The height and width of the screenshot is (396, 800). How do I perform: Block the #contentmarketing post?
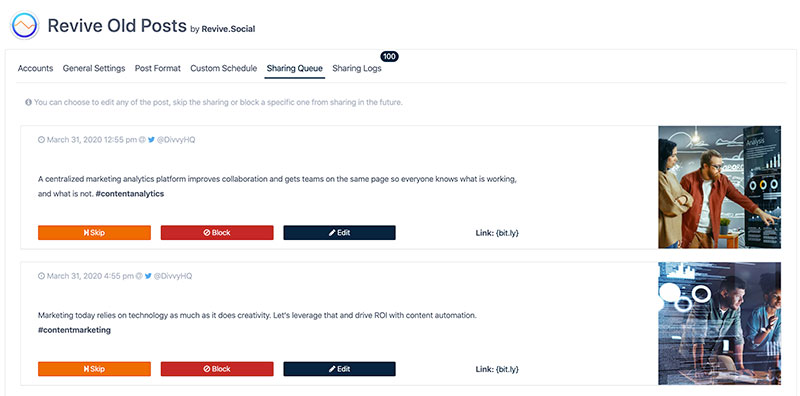217,369
